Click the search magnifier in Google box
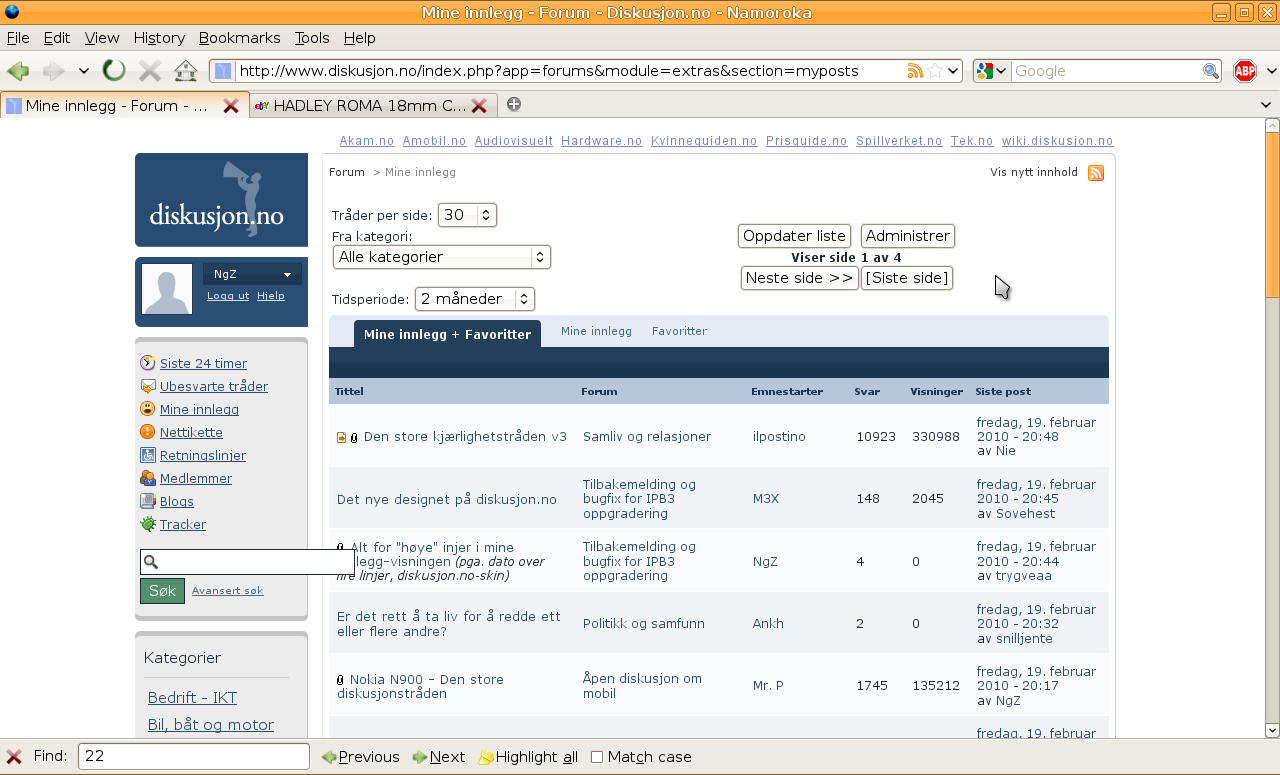 point(1211,71)
